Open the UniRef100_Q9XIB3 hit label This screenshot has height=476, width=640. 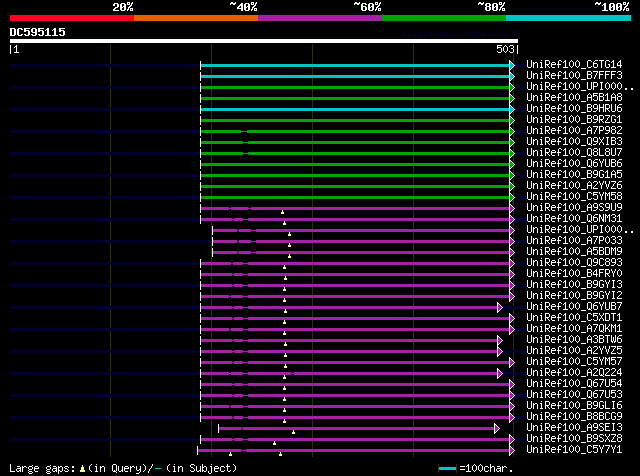(x=560, y=142)
